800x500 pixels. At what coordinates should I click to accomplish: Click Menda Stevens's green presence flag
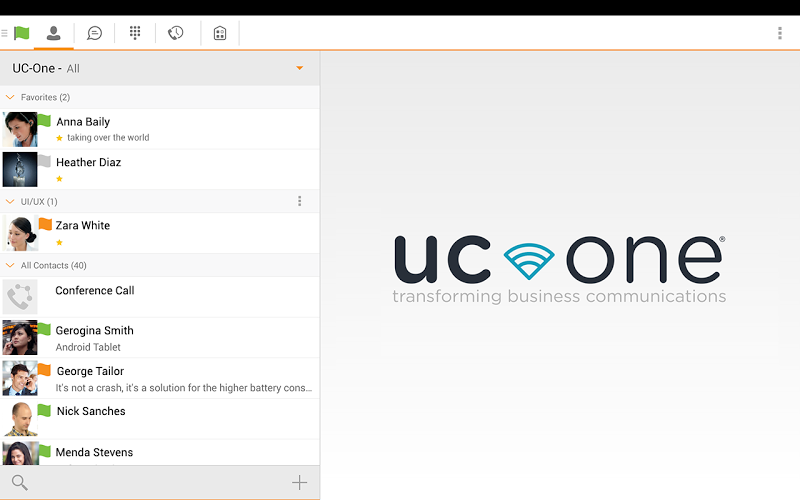point(45,451)
